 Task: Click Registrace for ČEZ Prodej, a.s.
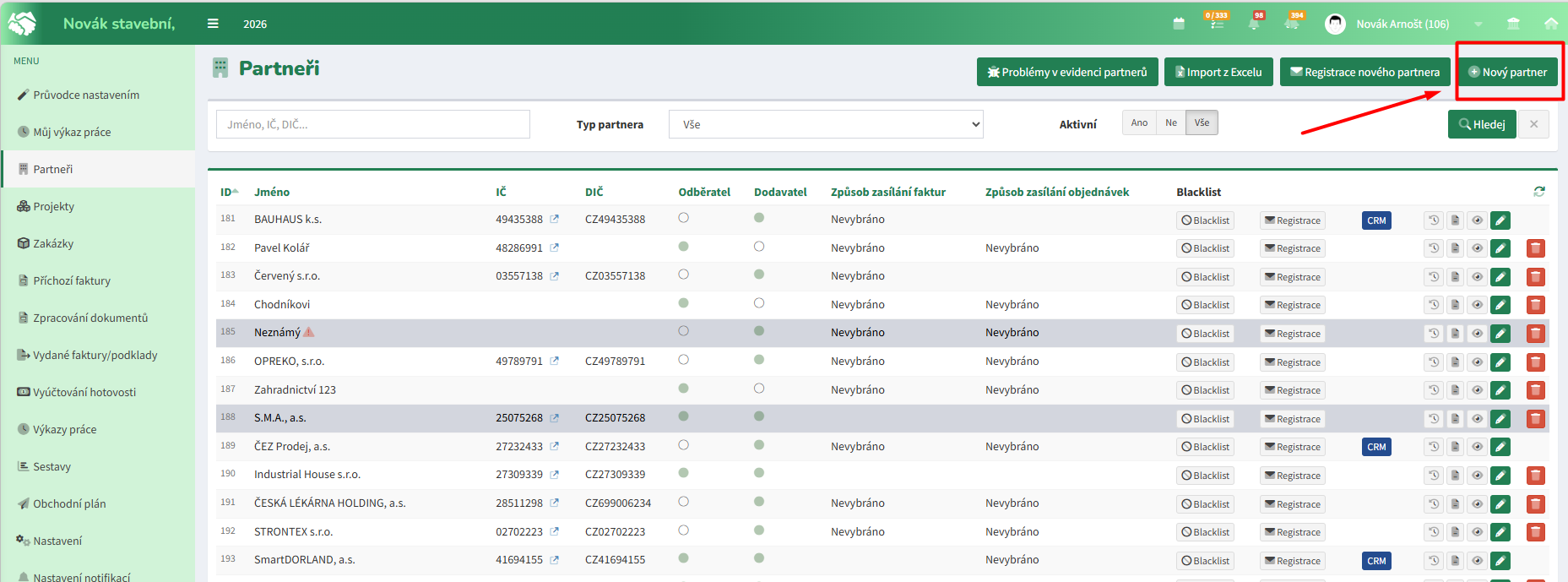1293,447
